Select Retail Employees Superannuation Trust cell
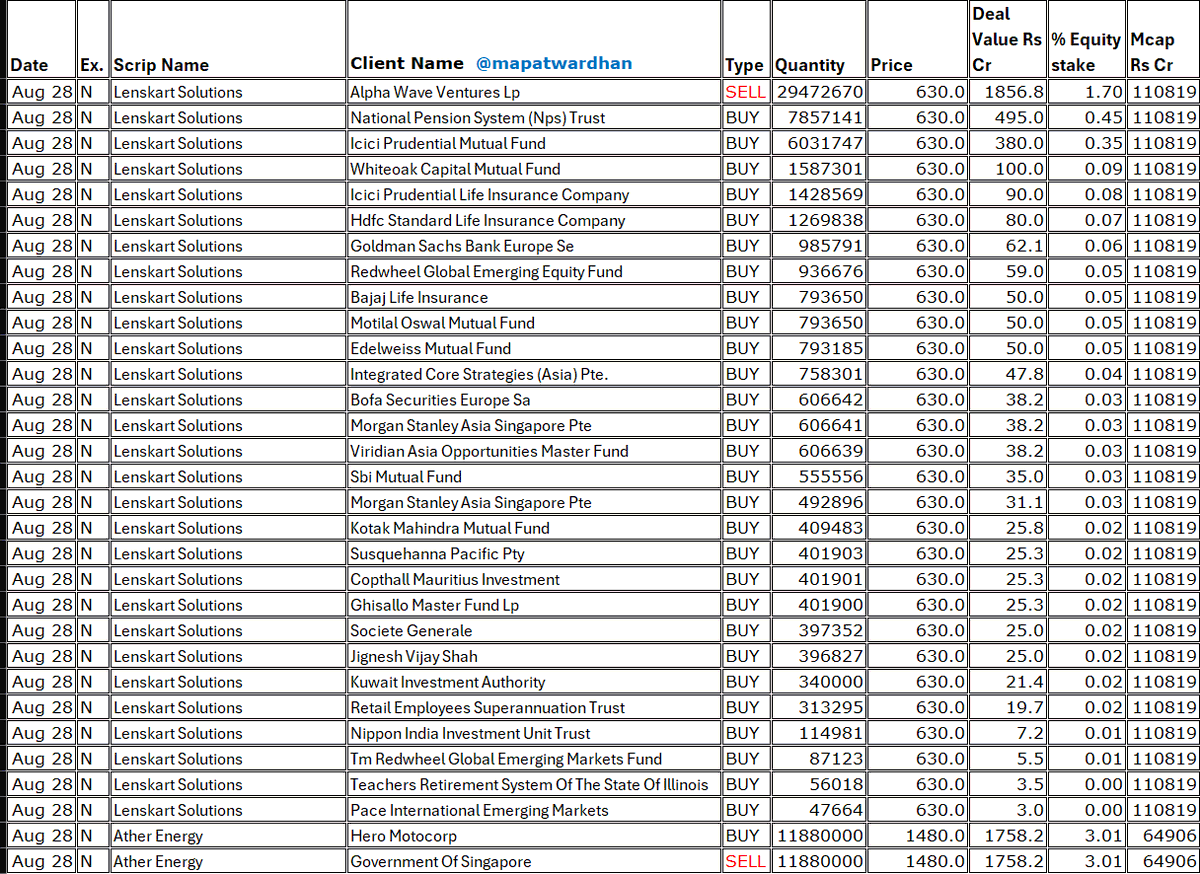Screen dimensions: 1200x874 (534, 708)
